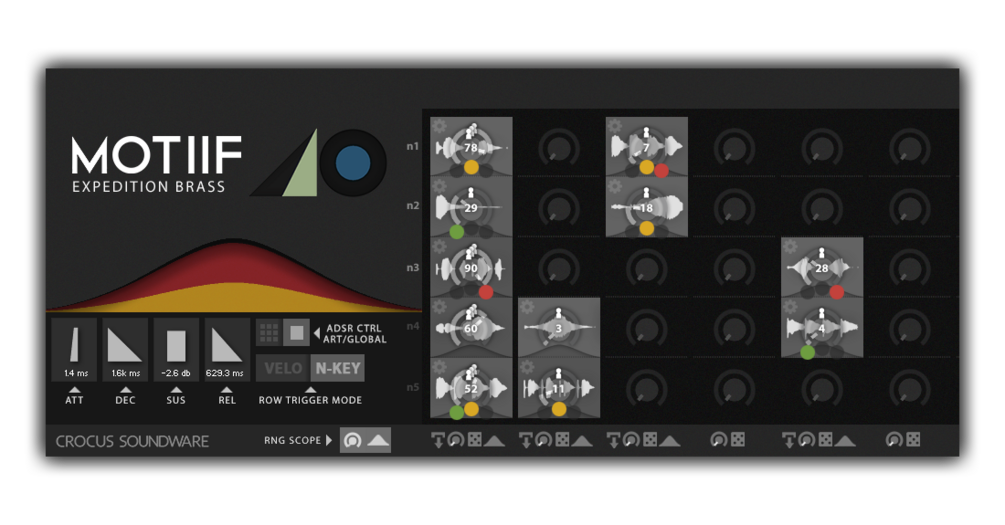Screen dimensions: 1005x525
Task: Select the ADSR single square global mode icon
Action: point(296,333)
